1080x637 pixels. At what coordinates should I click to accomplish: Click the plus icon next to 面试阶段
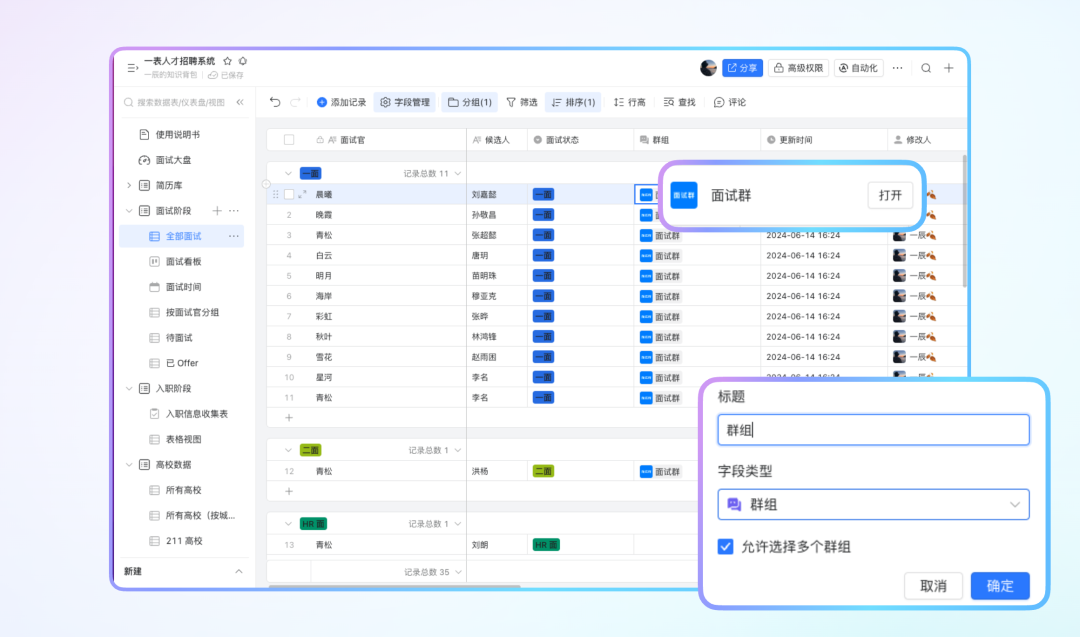(x=217, y=211)
